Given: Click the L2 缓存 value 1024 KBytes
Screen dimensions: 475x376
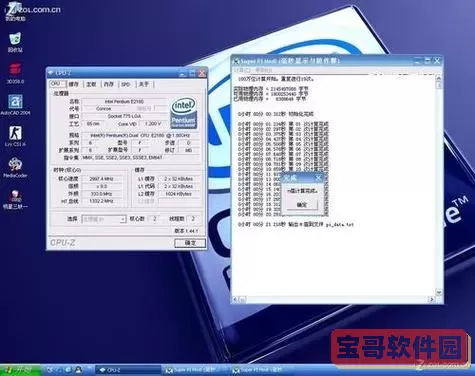Looking at the screenshot, I should pos(178,194).
